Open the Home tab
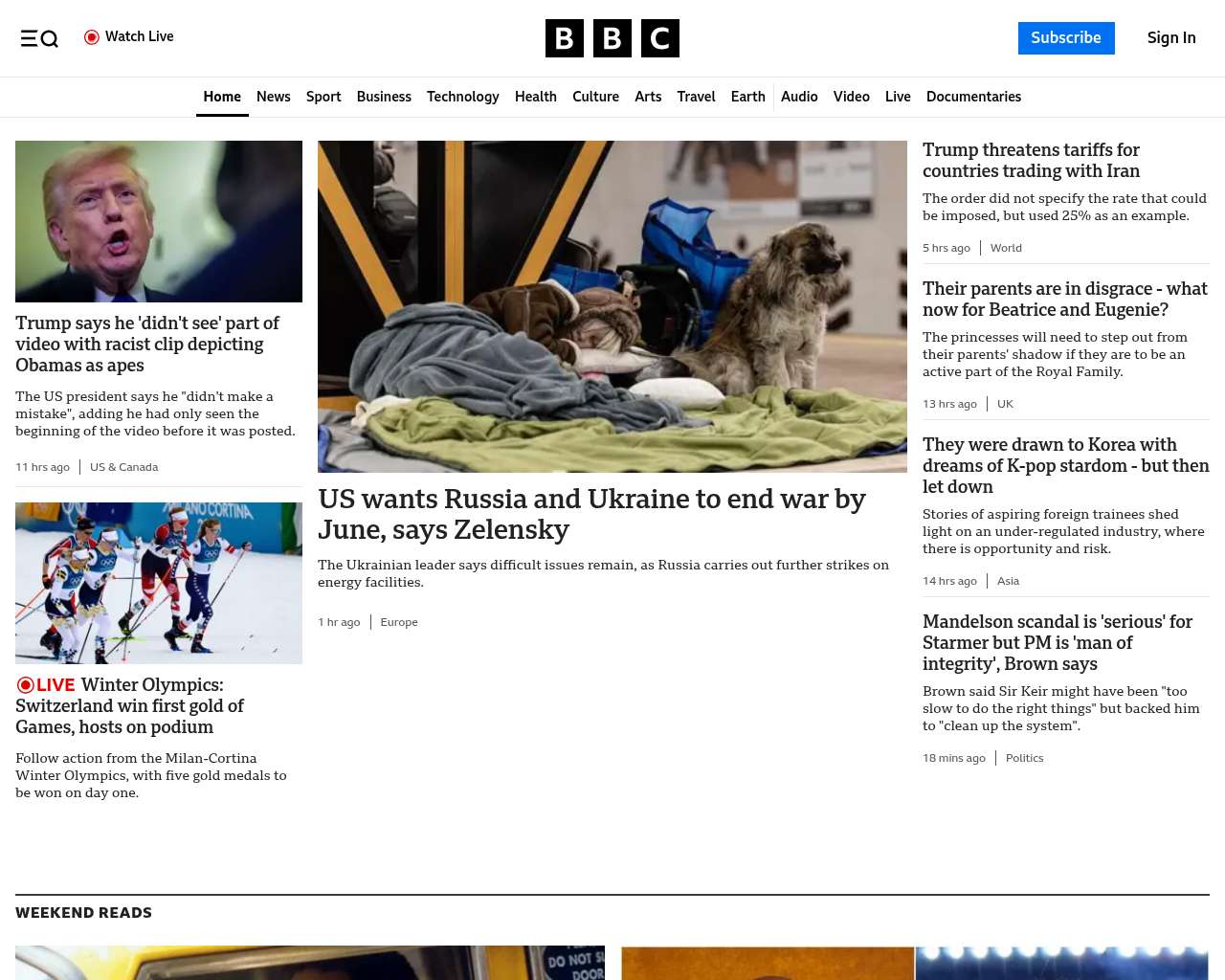 (222, 97)
